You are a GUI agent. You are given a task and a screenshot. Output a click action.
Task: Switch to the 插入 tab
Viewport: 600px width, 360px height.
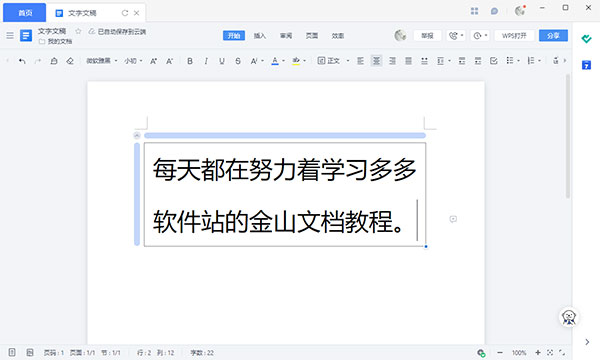pos(260,36)
